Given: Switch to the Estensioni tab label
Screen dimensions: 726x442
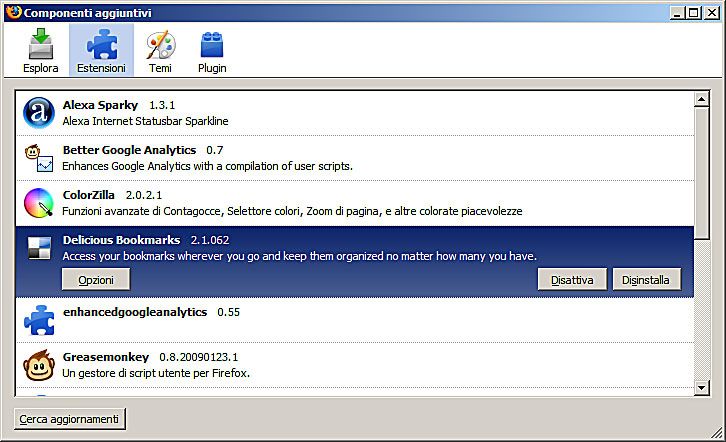Looking at the screenshot, I should tap(101, 68).
